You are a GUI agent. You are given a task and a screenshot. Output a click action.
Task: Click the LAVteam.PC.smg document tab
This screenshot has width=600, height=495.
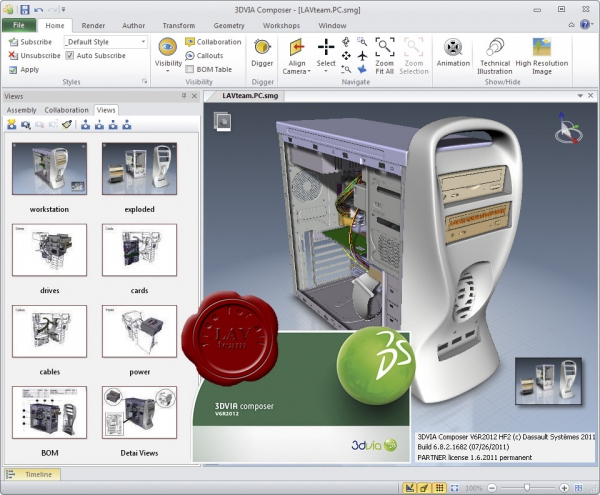click(x=250, y=96)
